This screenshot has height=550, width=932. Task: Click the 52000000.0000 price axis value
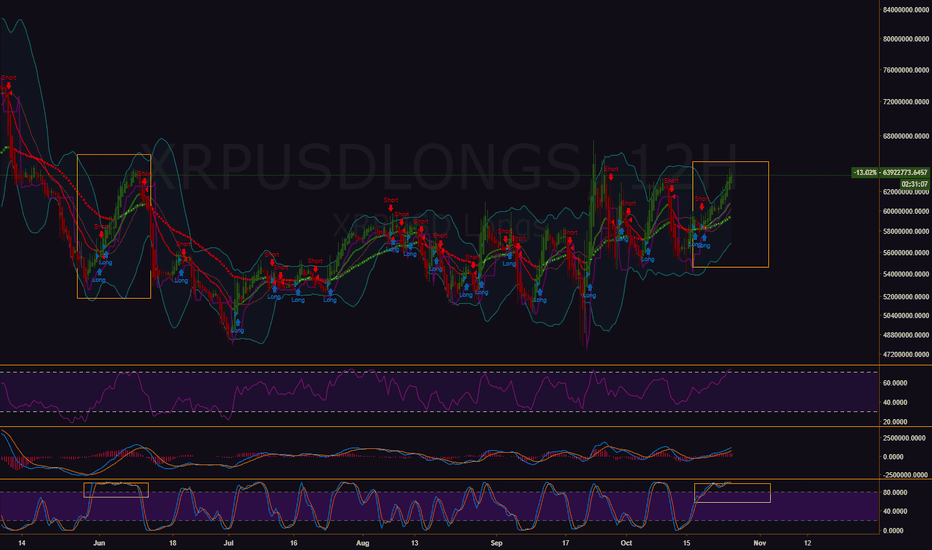[x=906, y=297]
